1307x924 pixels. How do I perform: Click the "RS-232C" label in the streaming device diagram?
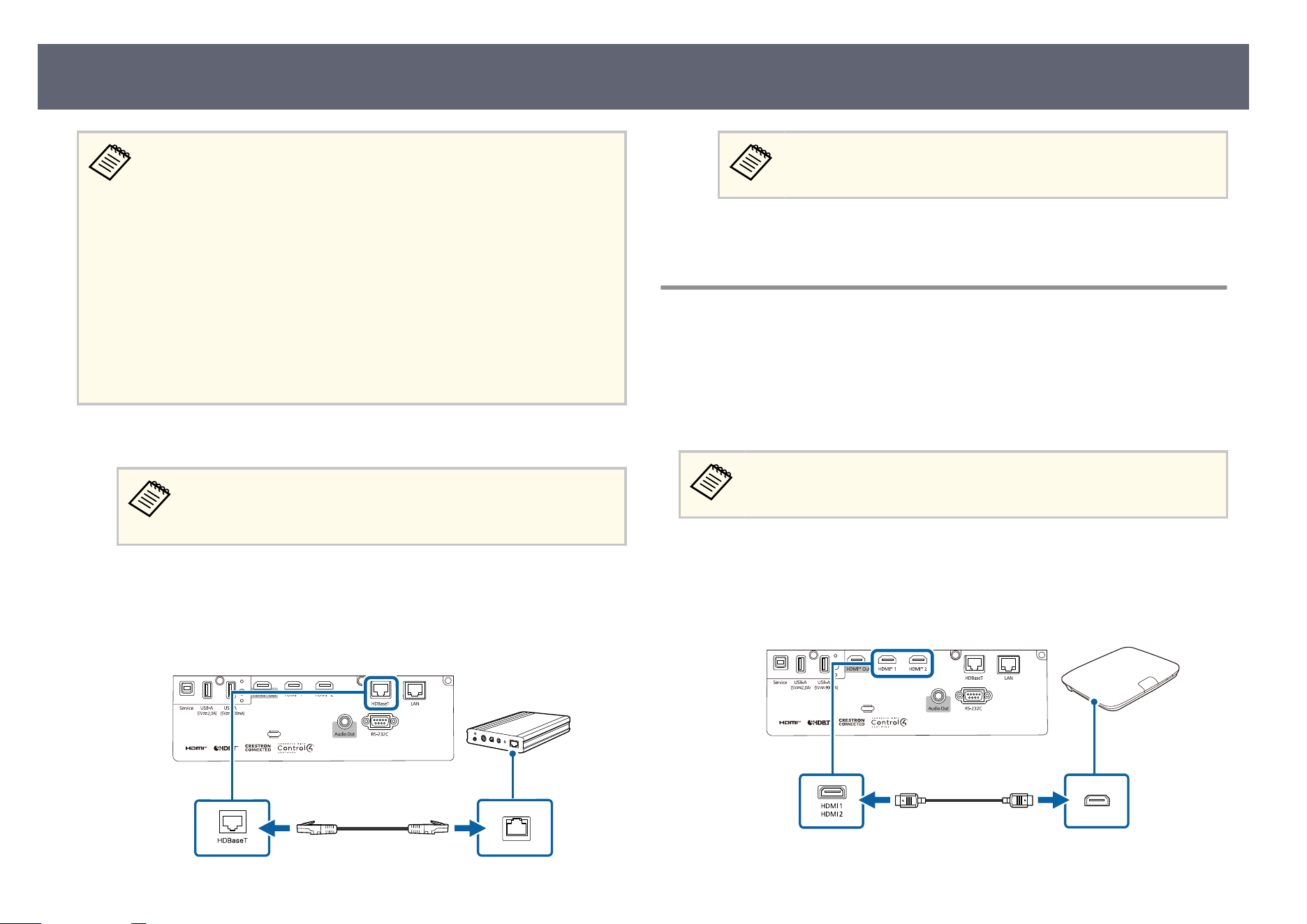click(x=973, y=708)
